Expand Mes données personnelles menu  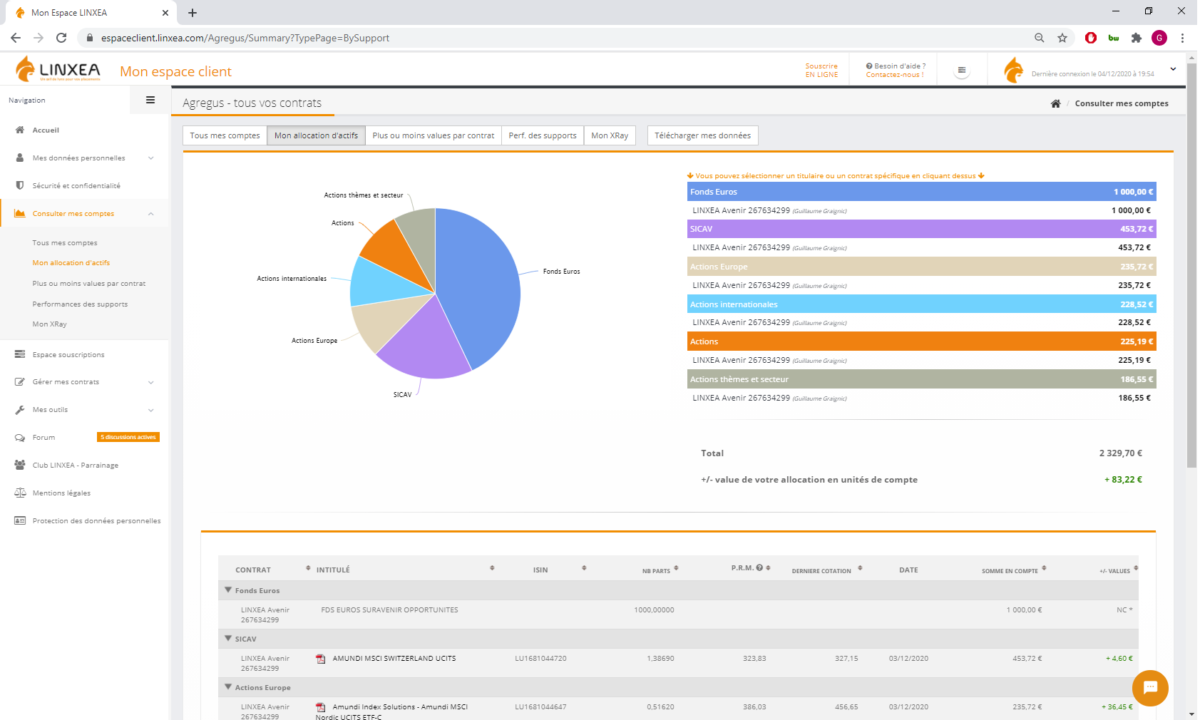tap(150, 158)
